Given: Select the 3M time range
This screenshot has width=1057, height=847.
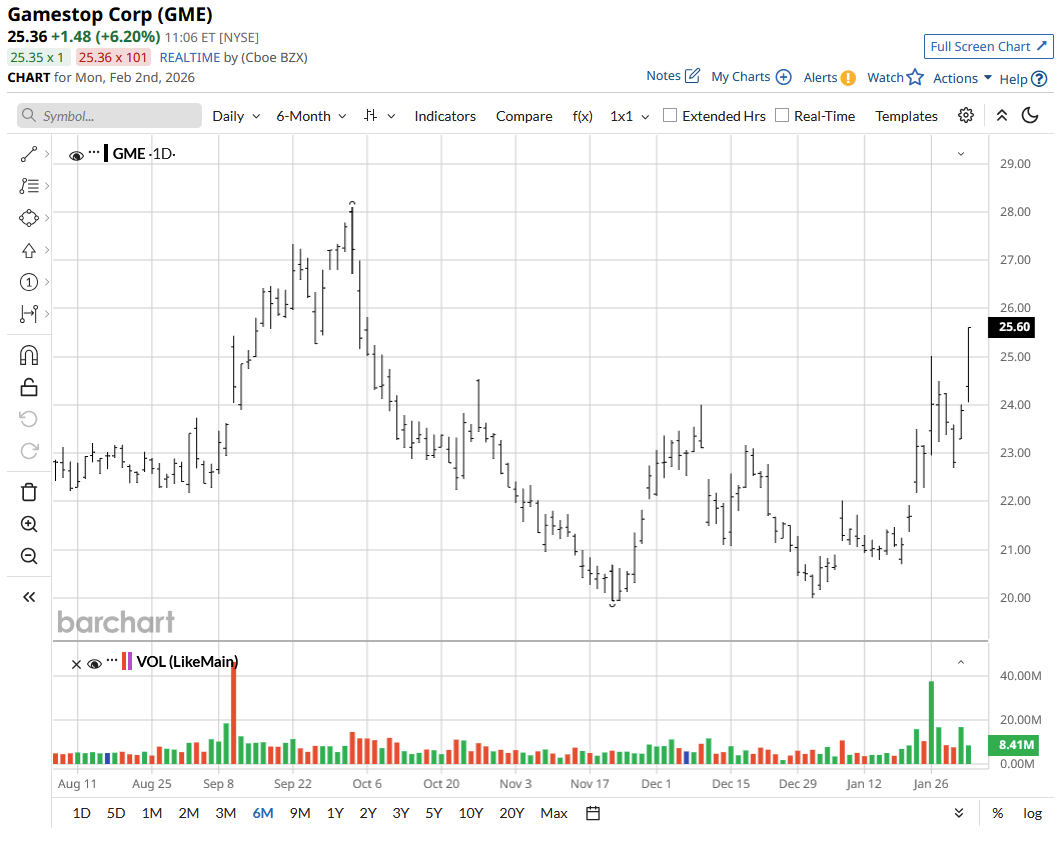Looking at the screenshot, I should pyautogui.click(x=225, y=813).
